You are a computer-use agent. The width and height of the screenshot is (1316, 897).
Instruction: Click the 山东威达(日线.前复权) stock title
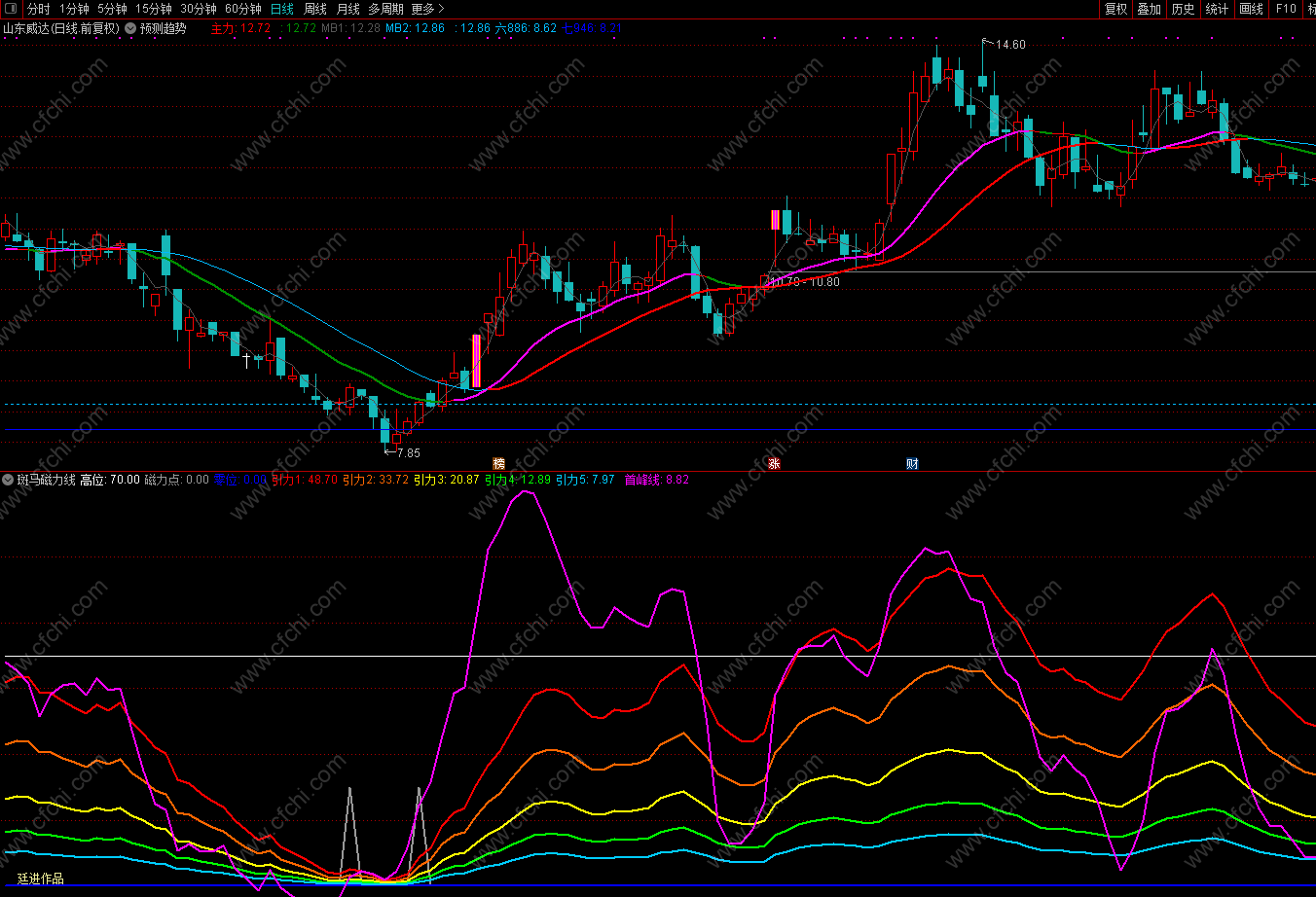[x=61, y=28]
